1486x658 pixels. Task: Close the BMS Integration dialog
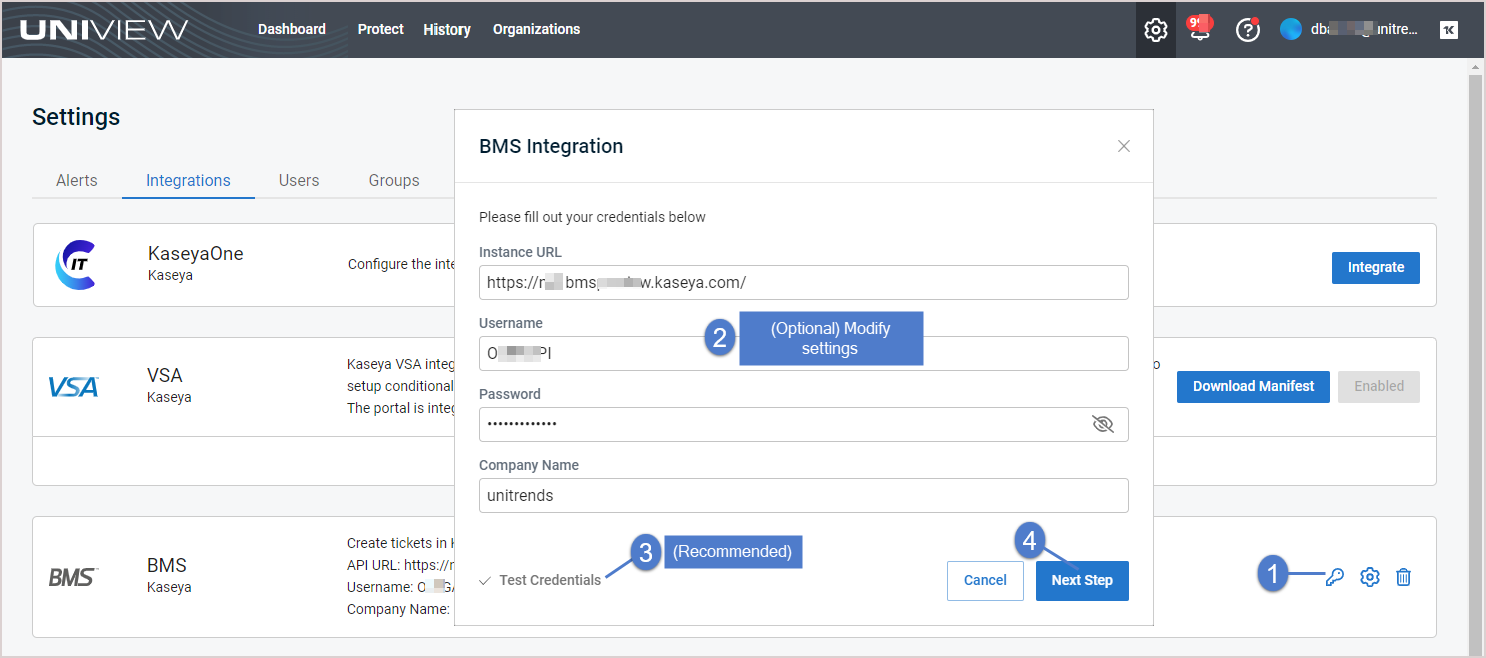coord(1124,146)
